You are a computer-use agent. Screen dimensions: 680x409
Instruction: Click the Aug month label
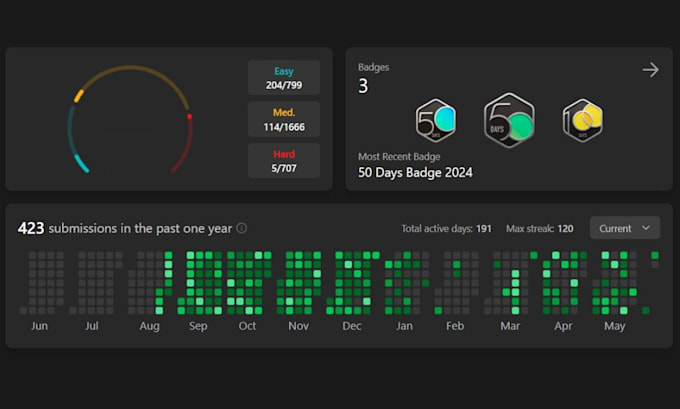(150, 326)
